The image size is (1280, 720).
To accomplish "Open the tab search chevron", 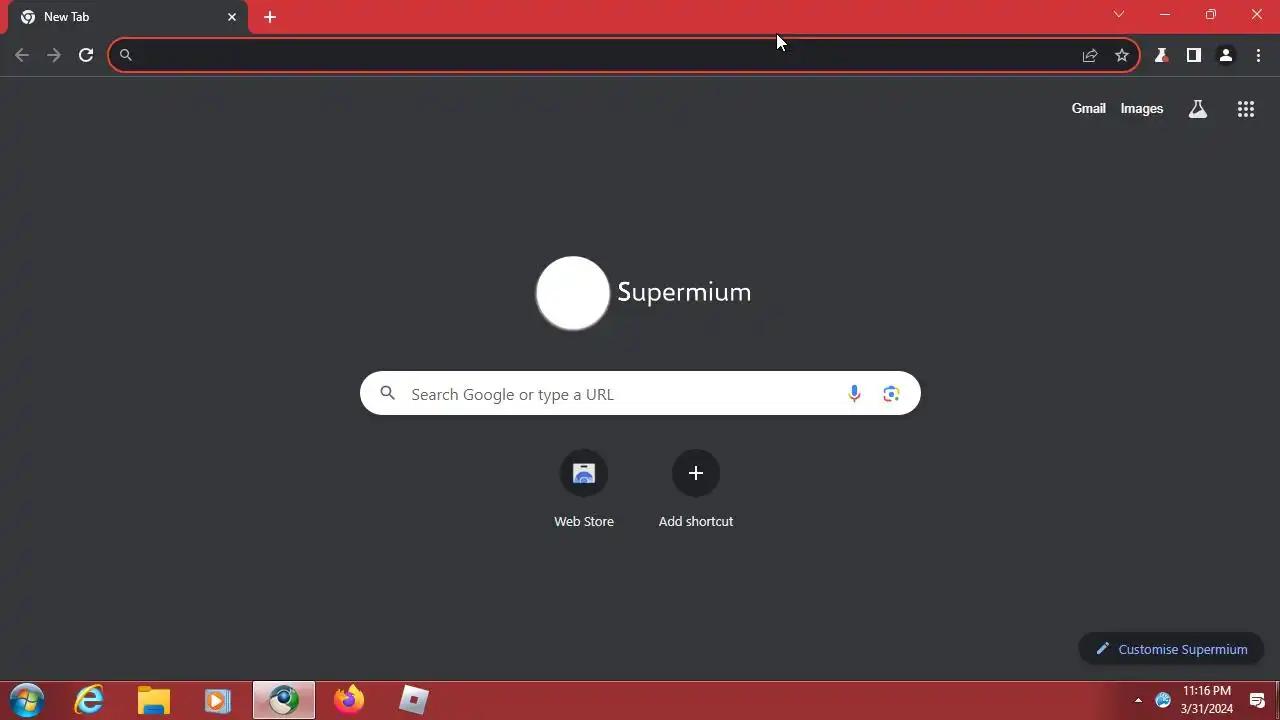I will tap(1119, 14).
